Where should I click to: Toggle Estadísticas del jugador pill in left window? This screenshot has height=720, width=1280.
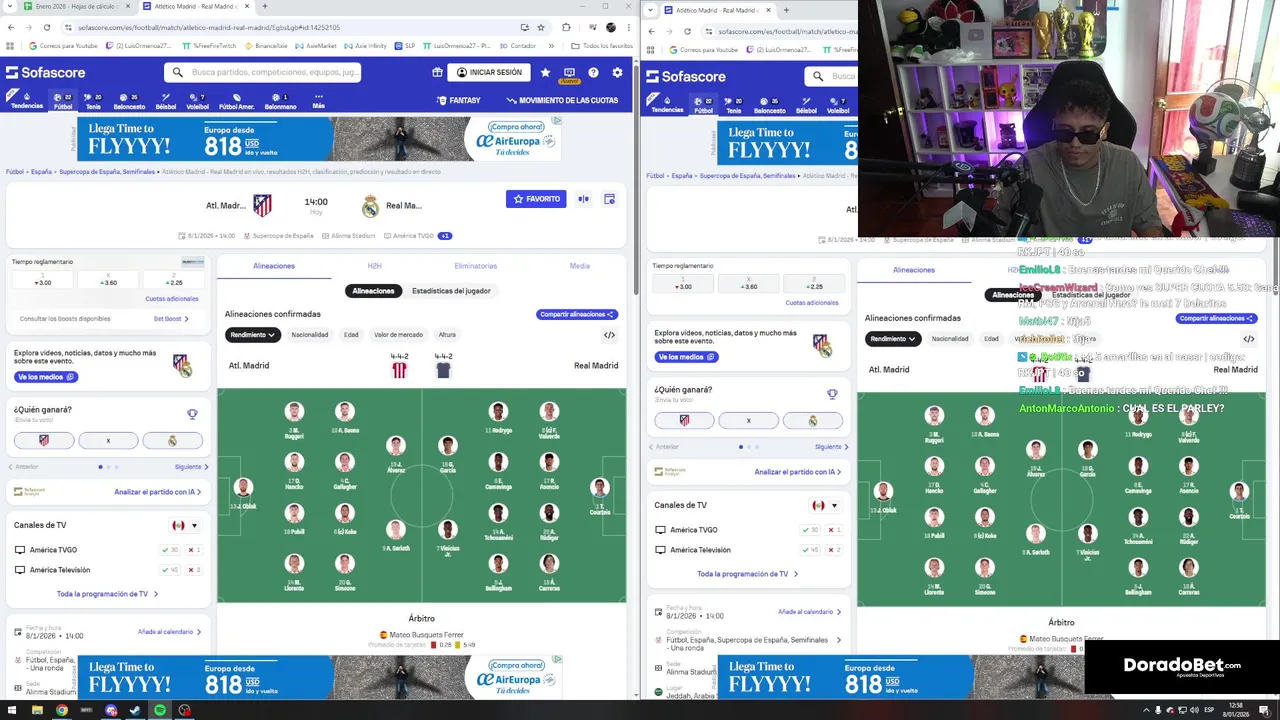coord(451,291)
